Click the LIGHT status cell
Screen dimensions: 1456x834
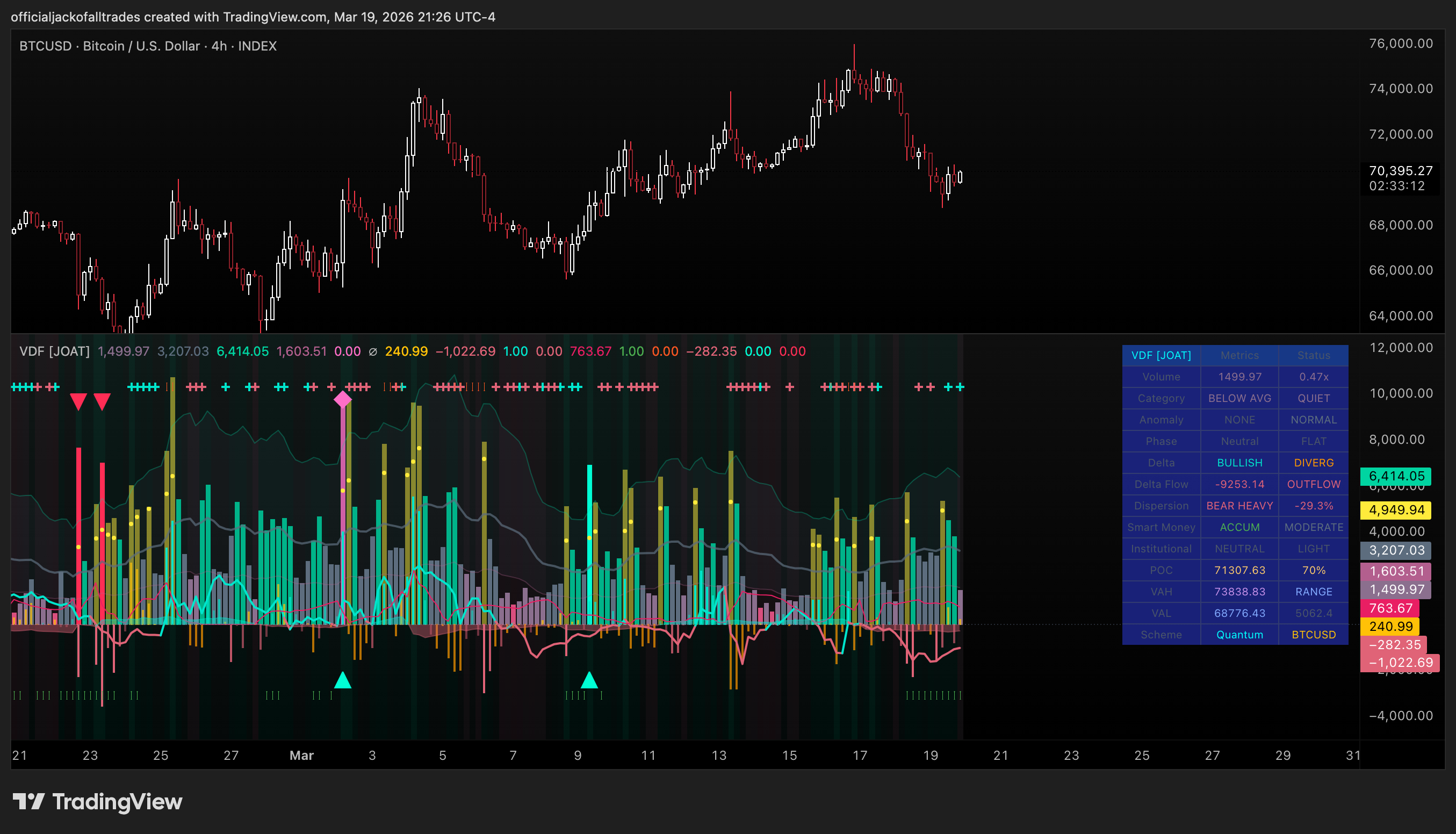coord(1314,549)
